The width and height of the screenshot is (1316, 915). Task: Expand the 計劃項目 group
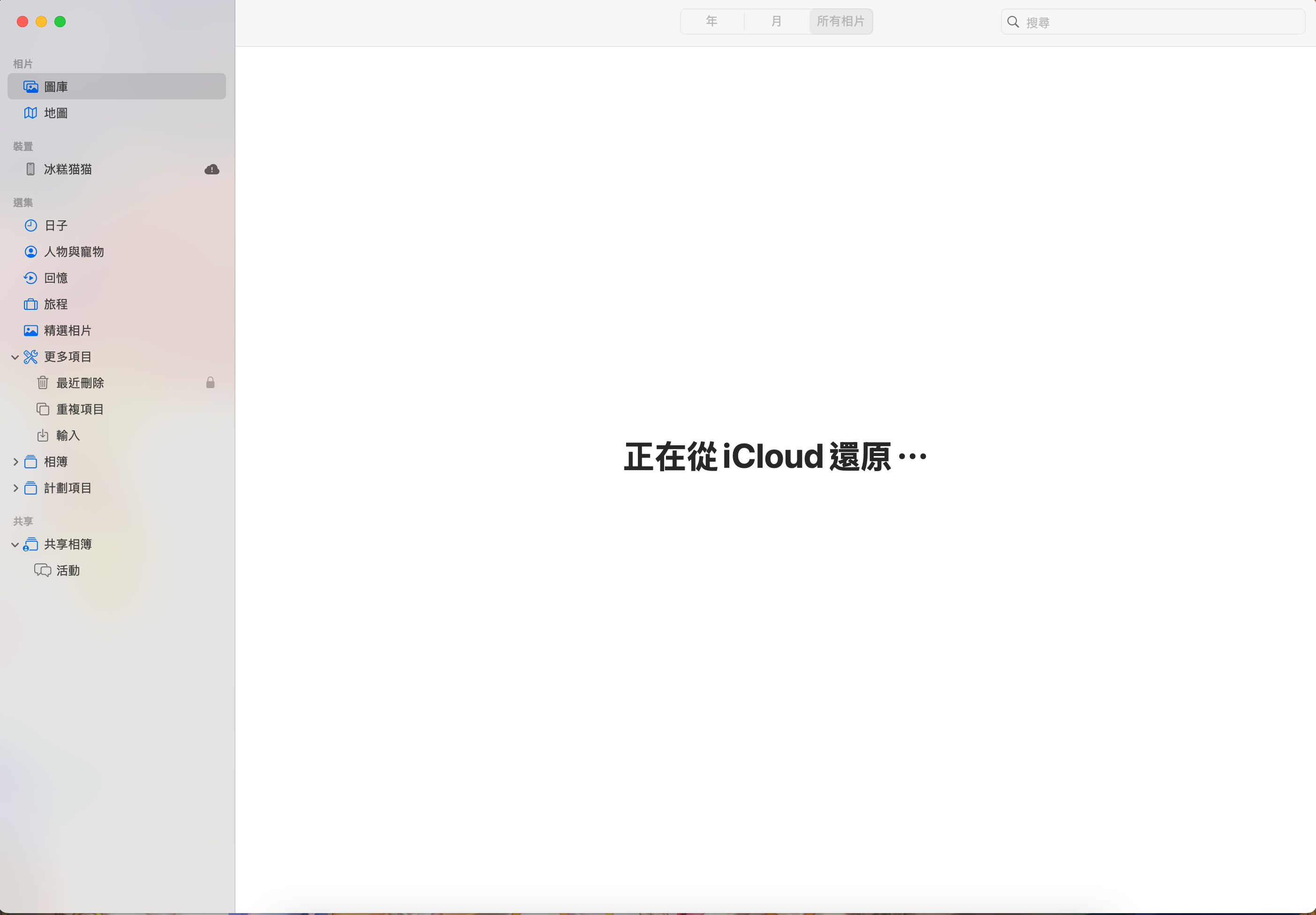[15, 488]
